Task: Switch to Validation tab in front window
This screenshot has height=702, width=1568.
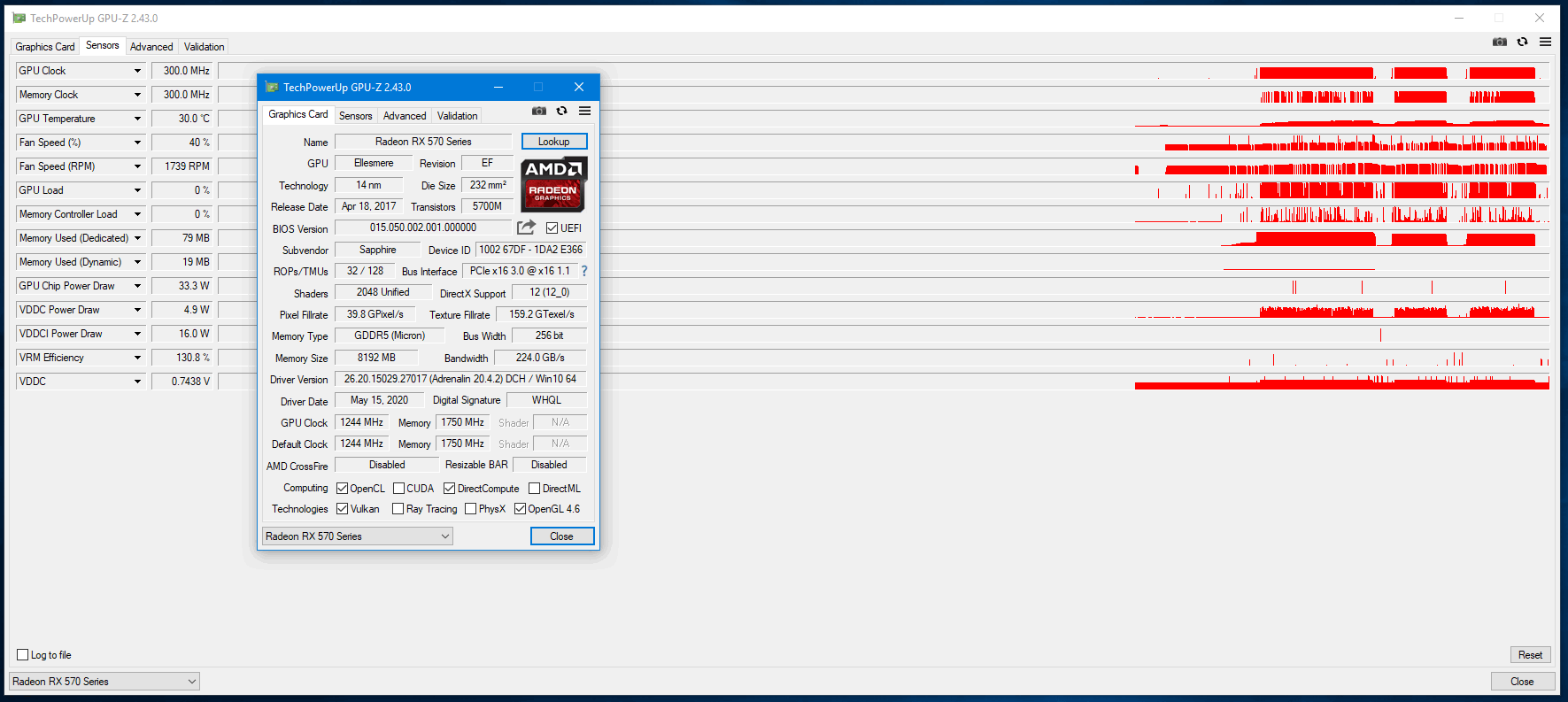Action: pos(457,116)
